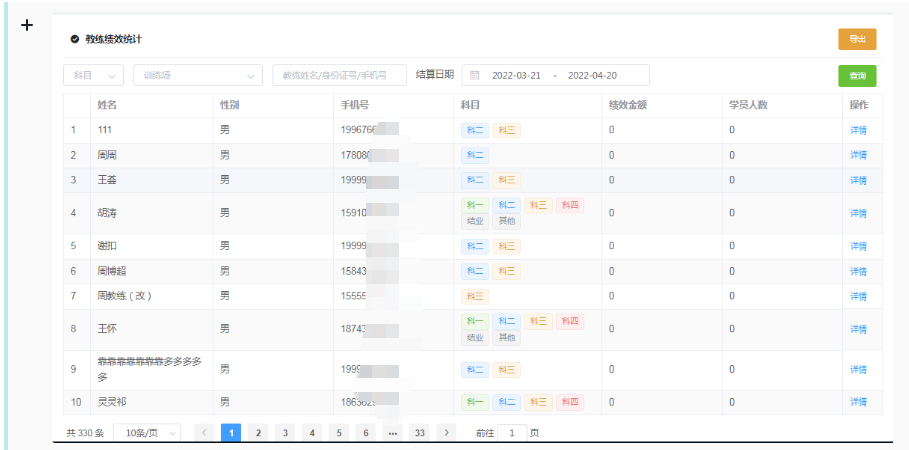Select page 4 in pagination
This screenshot has width=909, height=450.
click(x=312, y=433)
